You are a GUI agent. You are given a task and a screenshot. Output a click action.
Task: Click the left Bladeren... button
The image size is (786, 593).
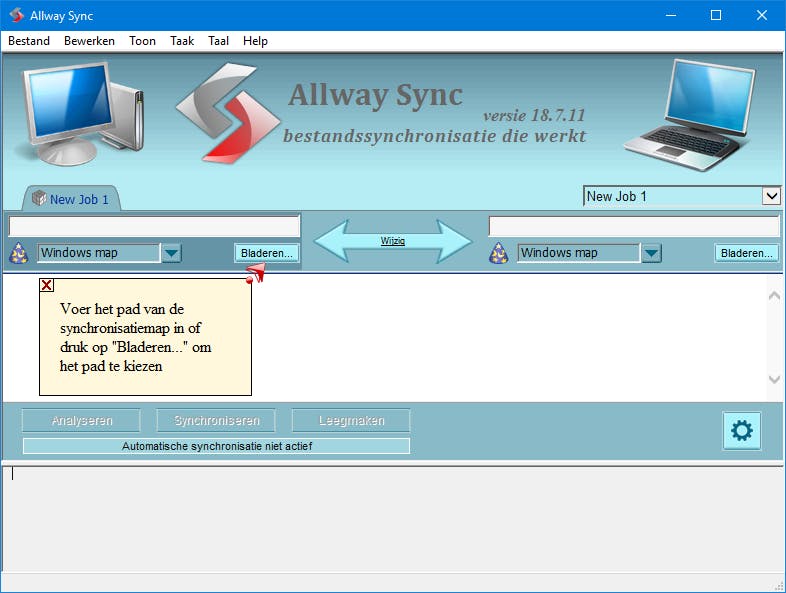(x=266, y=253)
